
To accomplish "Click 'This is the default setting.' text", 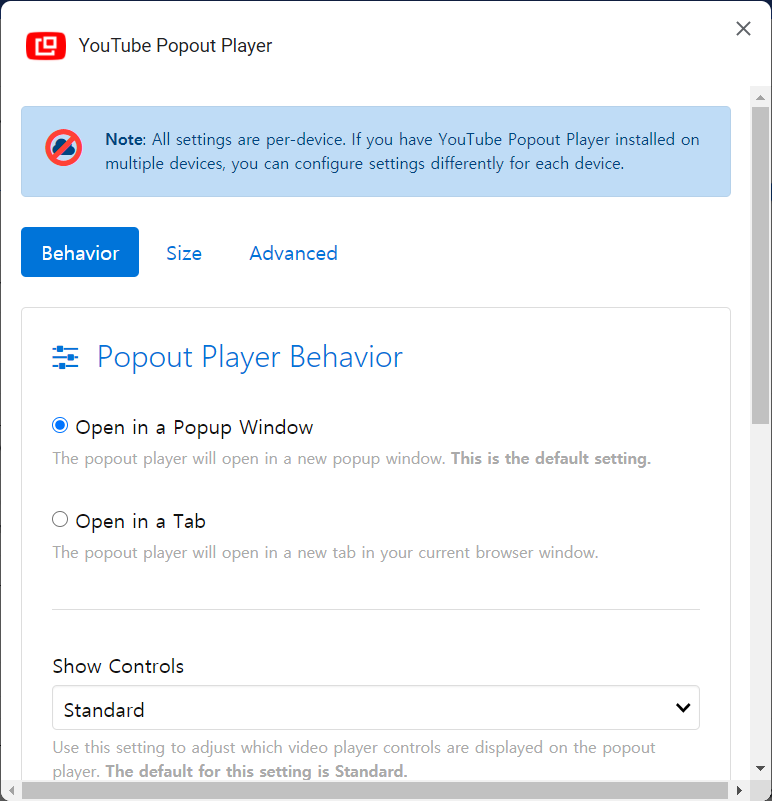I will tap(551, 458).
